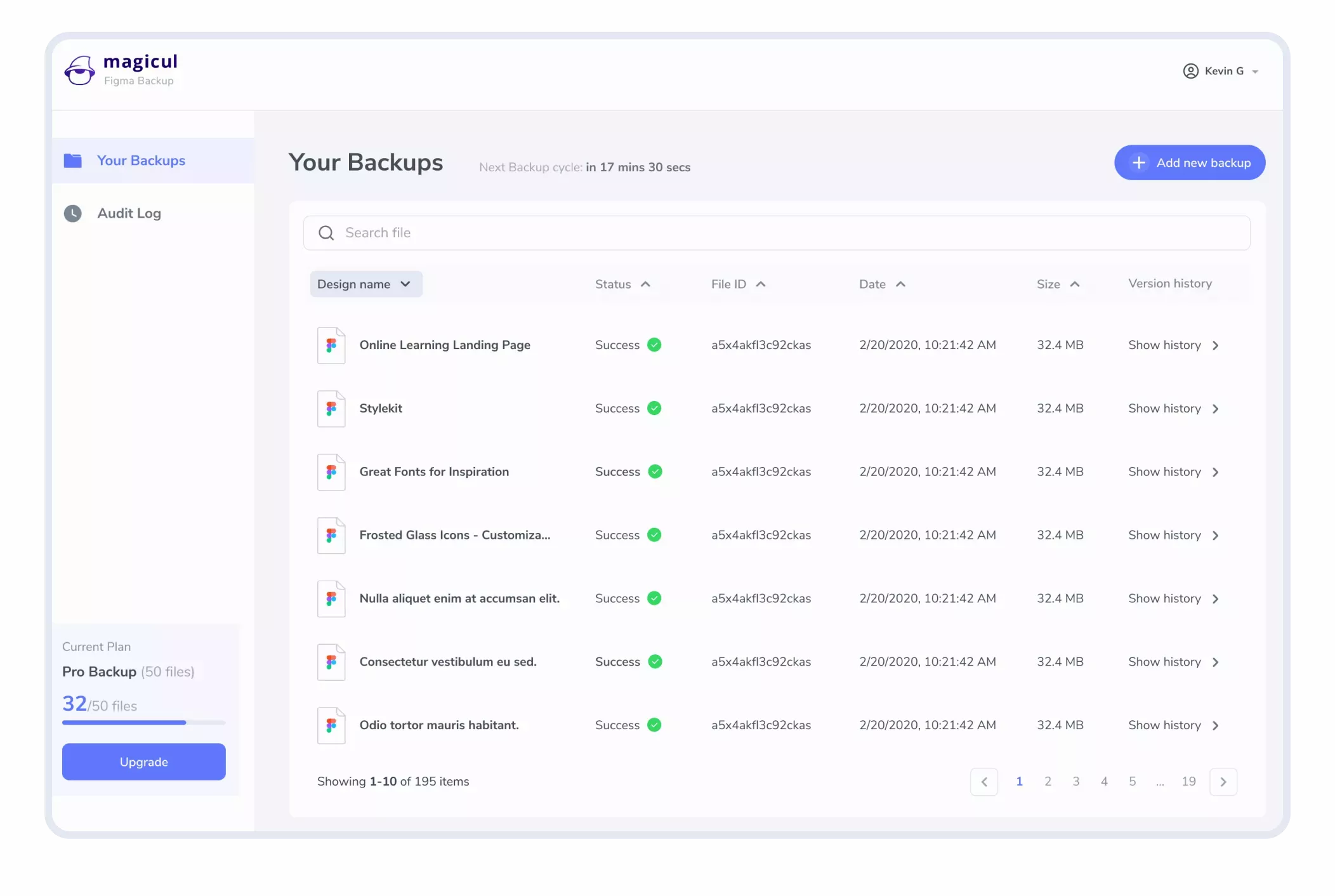This screenshot has width=1335, height=896.
Task: Click the magicul wizard logo icon
Action: click(x=79, y=70)
